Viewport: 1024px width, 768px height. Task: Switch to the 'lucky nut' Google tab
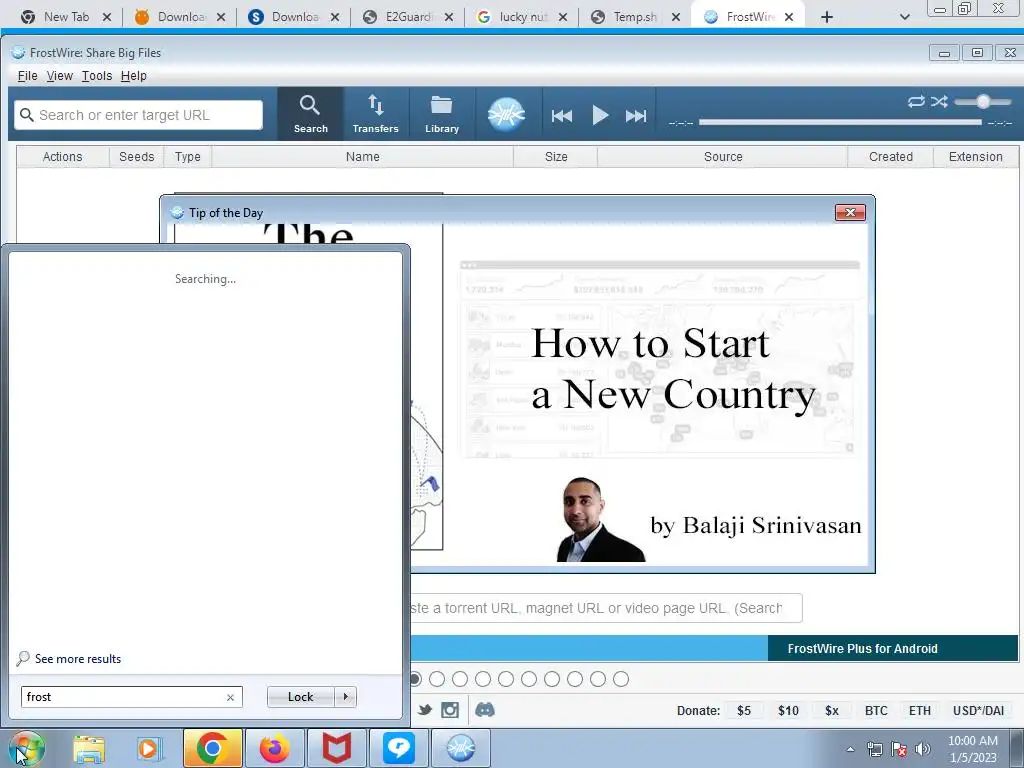click(x=522, y=17)
